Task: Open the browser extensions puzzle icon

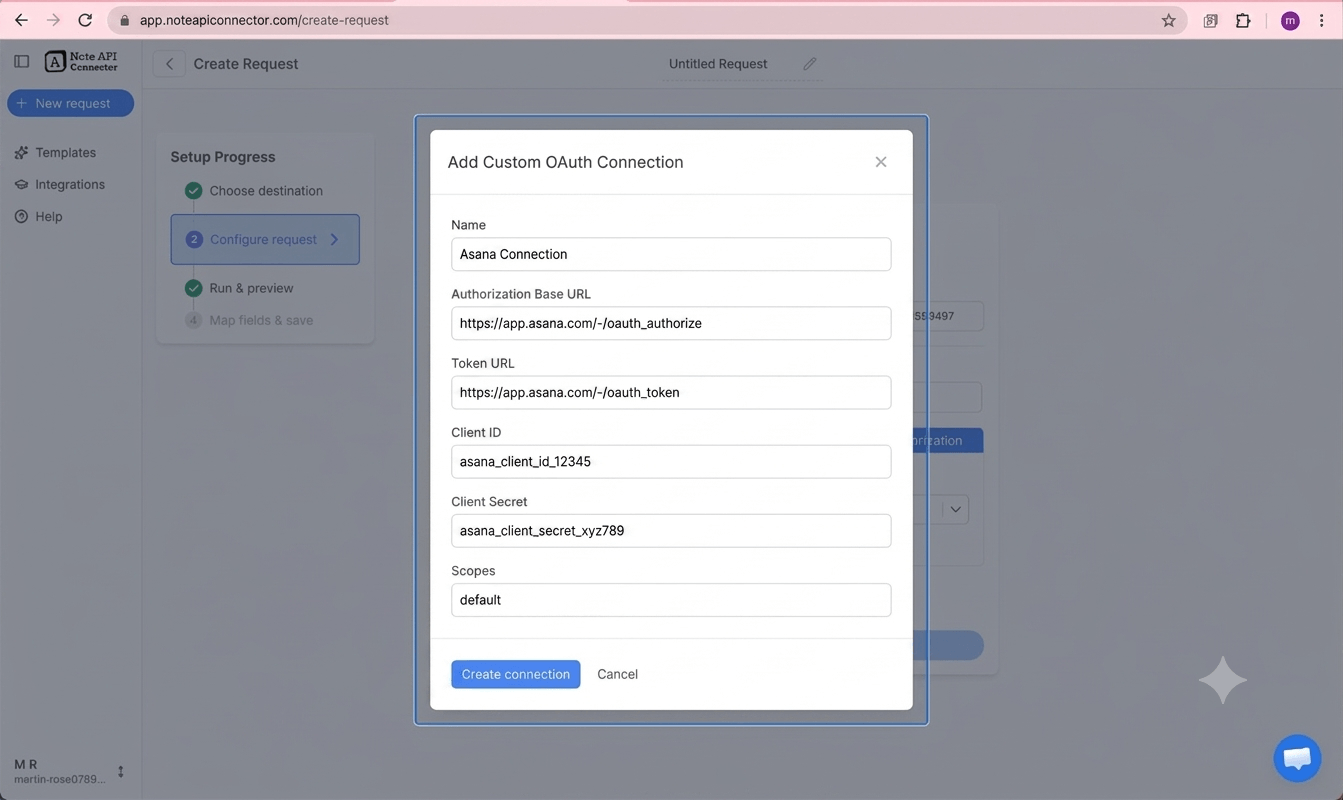Action: (x=1243, y=20)
